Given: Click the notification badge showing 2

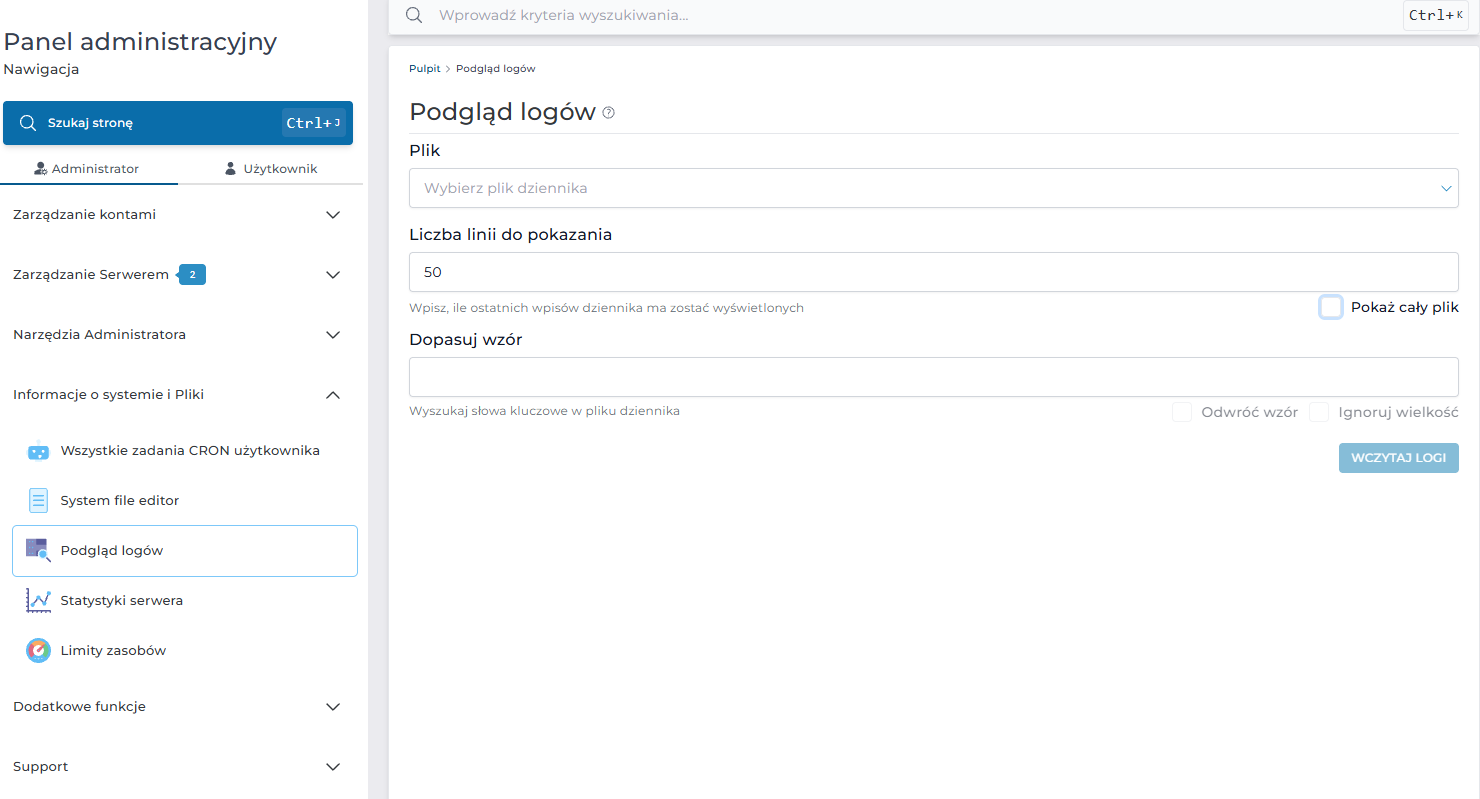Looking at the screenshot, I should tap(192, 274).
